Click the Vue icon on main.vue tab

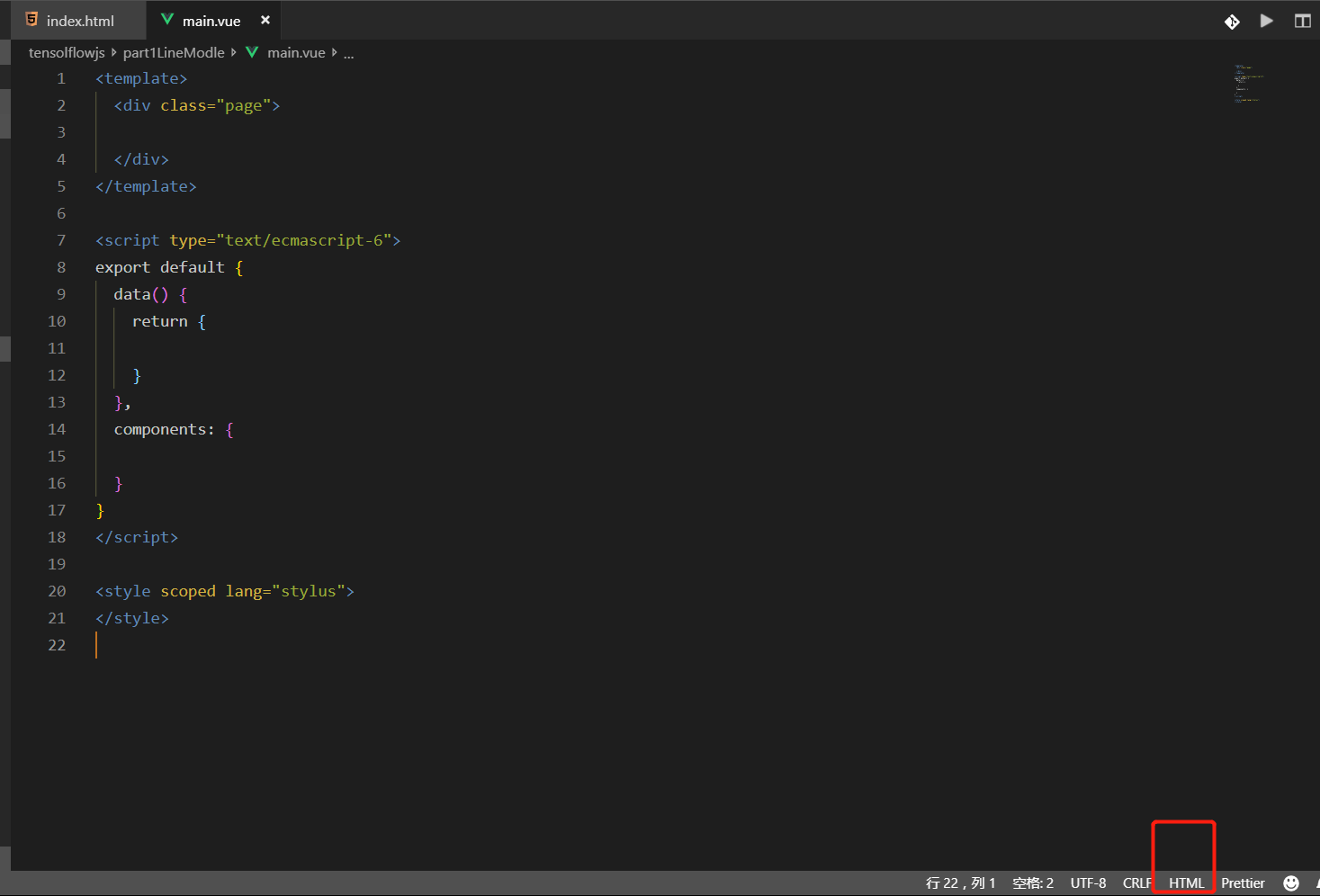pyautogui.click(x=167, y=20)
